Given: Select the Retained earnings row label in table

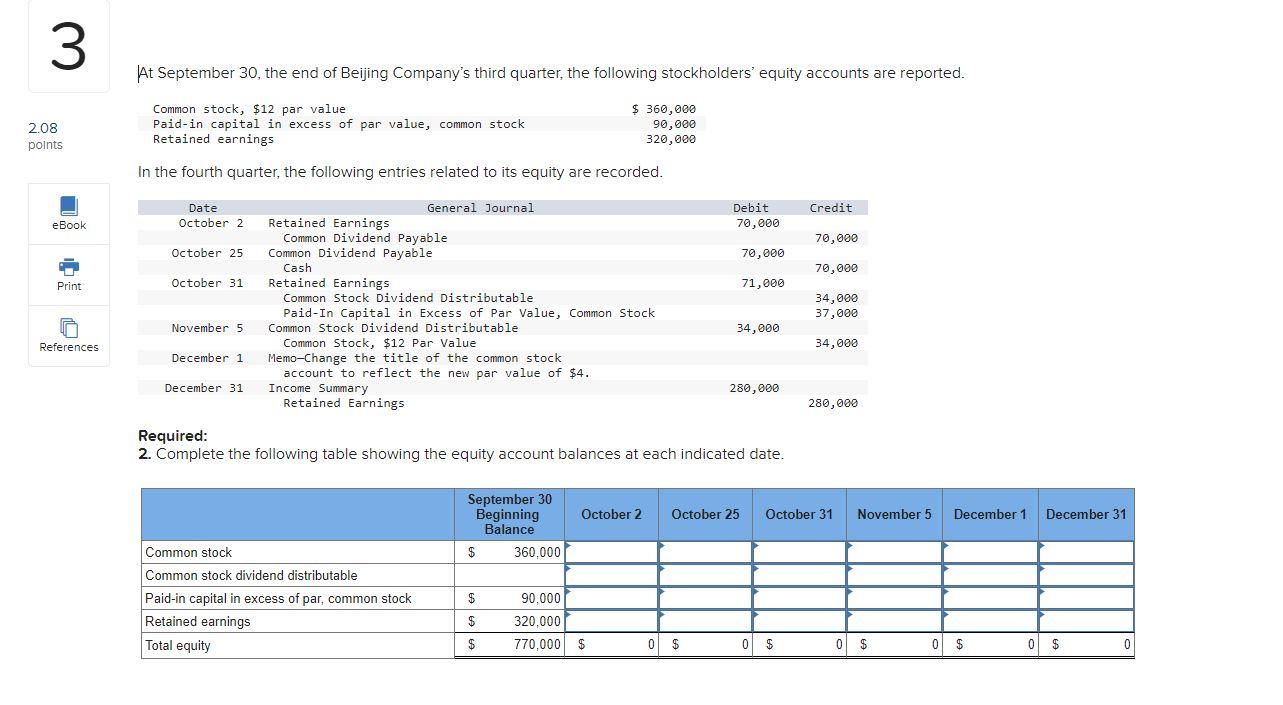Looking at the screenshot, I should pyautogui.click(x=198, y=621).
